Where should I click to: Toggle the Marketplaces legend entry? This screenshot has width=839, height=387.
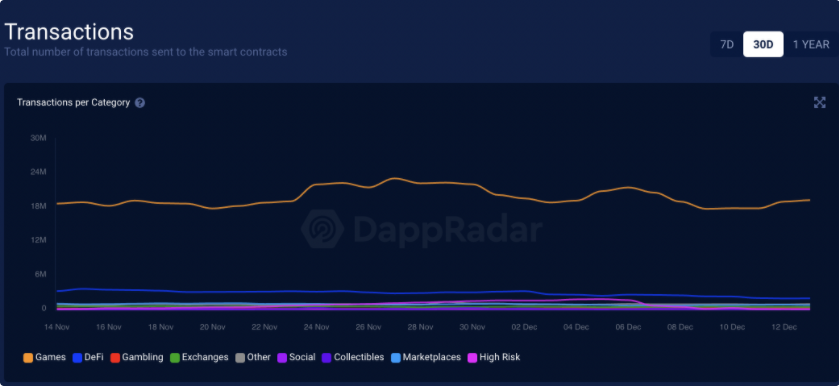[x=426, y=357]
